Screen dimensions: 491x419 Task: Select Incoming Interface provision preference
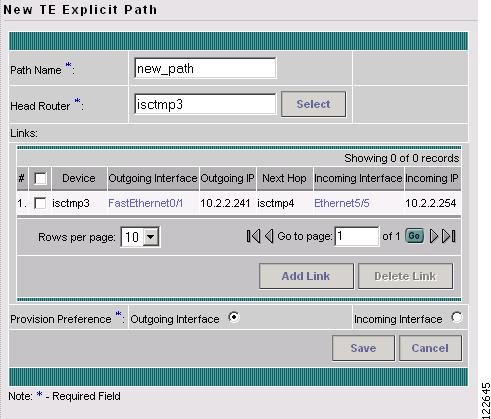457,317
